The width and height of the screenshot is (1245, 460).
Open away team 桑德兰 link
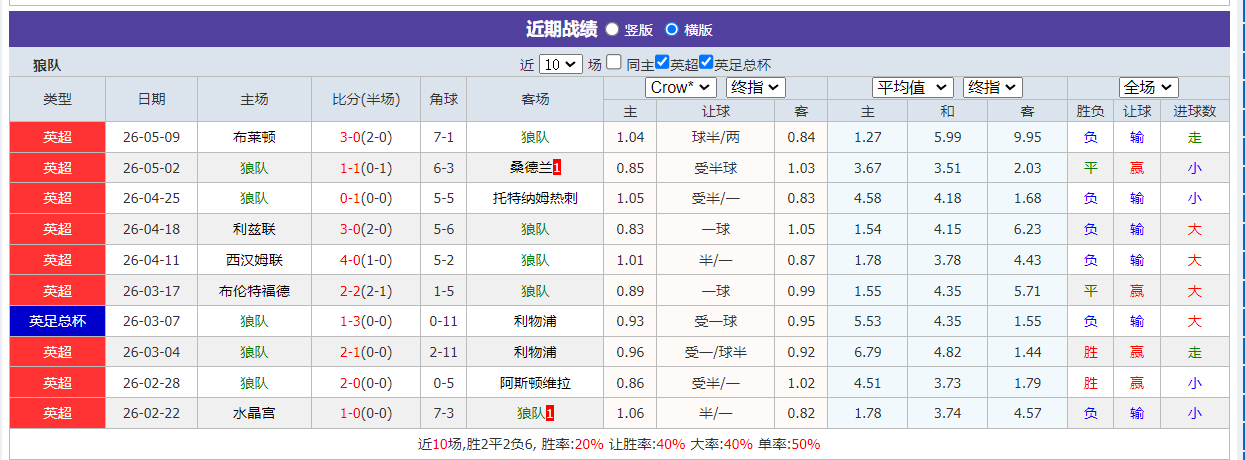click(x=531, y=168)
